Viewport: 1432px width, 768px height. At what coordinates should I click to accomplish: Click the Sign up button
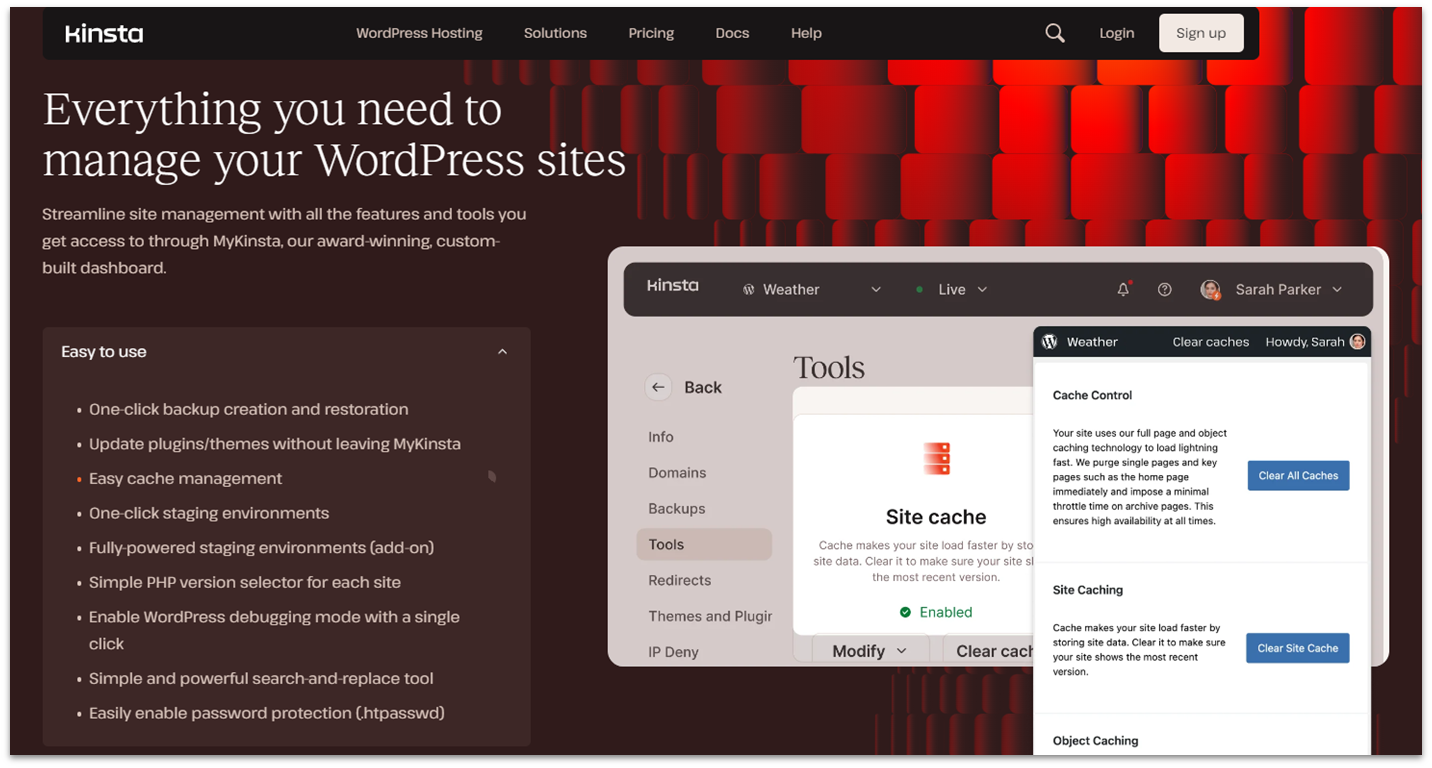[x=1201, y=33]
